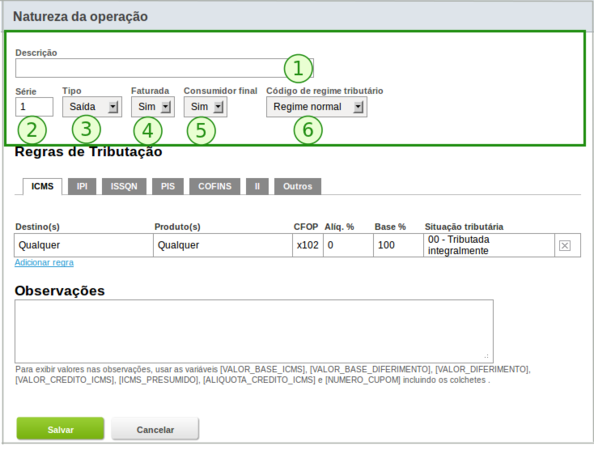Open the Tipo dropdown showing Saída
Image resolution: width=594 pixels, height=450 pixels.
[92, 107]
